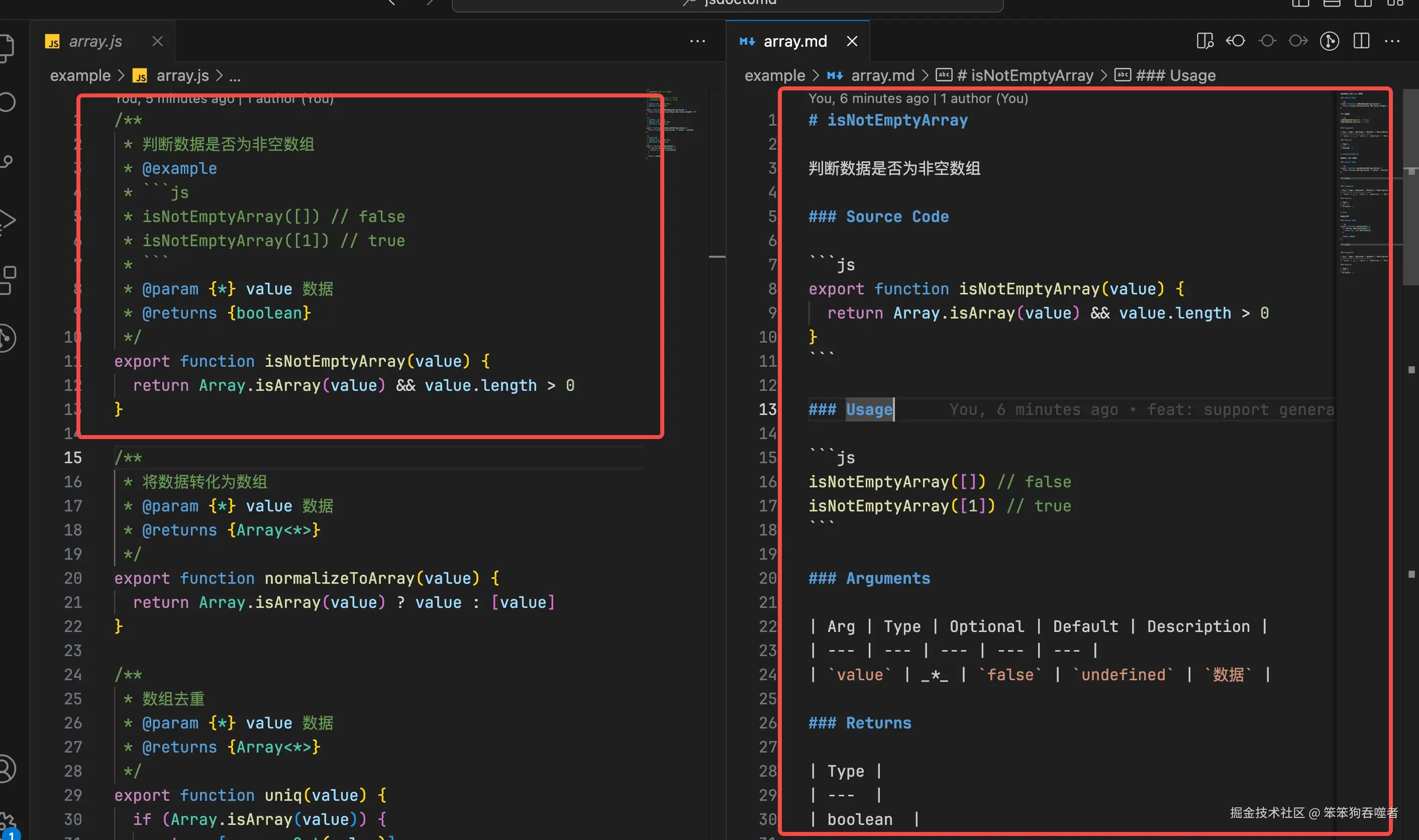Close the array.md tab
This screenshot has height=840, width=1419.
[852, 41]
